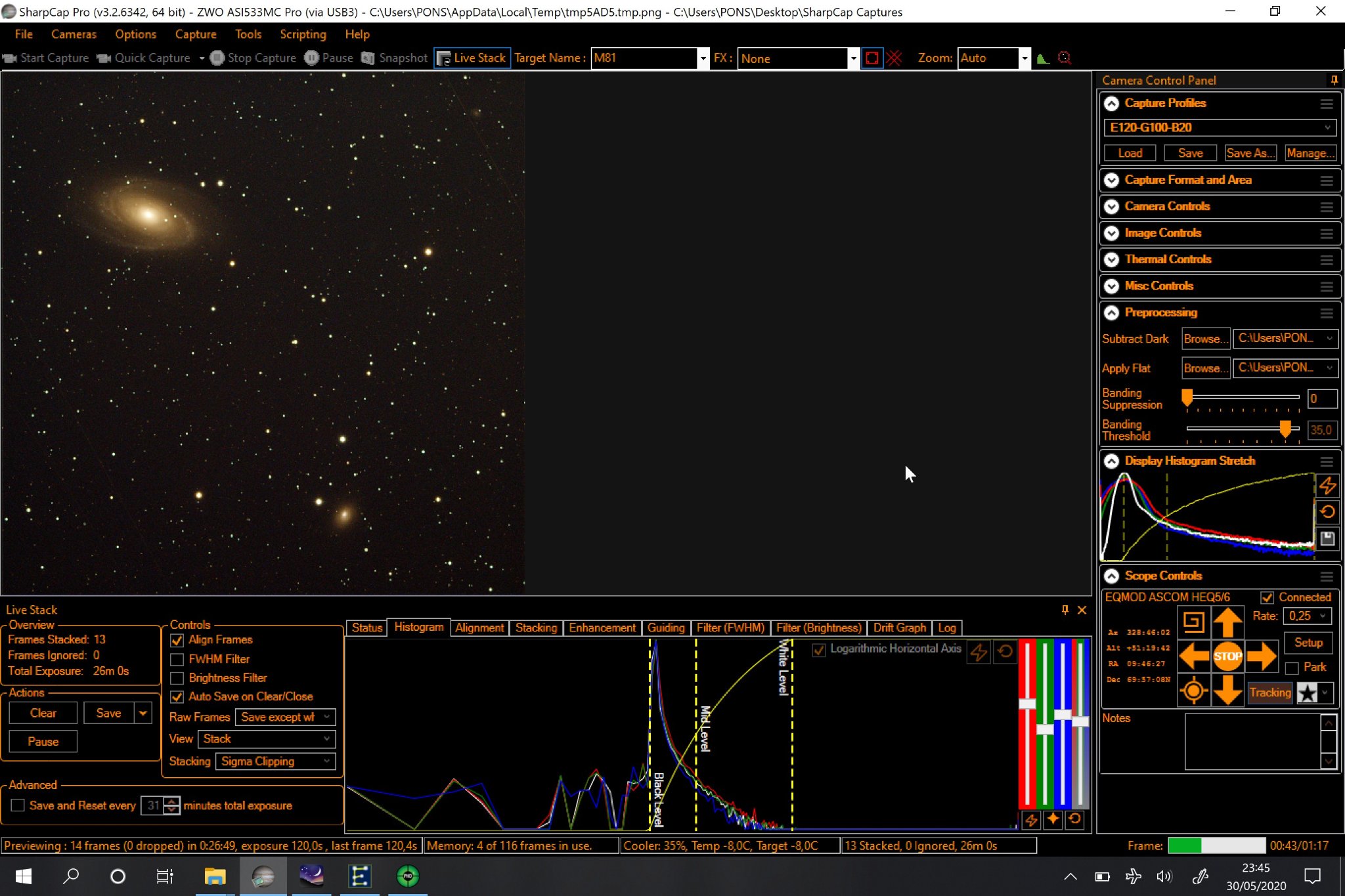Toggle the mount Connected checkbox
This screenshot has height=896, width=1345.
[1268, 597]
